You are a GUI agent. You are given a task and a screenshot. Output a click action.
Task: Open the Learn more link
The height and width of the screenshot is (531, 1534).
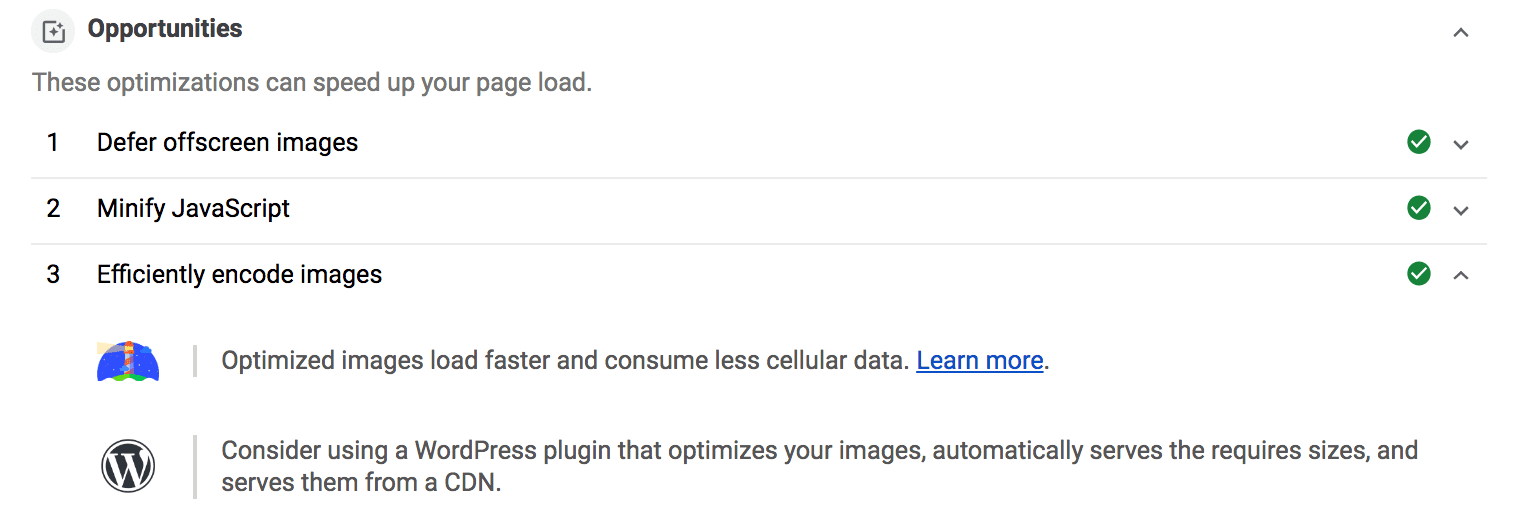click(979, 360)
